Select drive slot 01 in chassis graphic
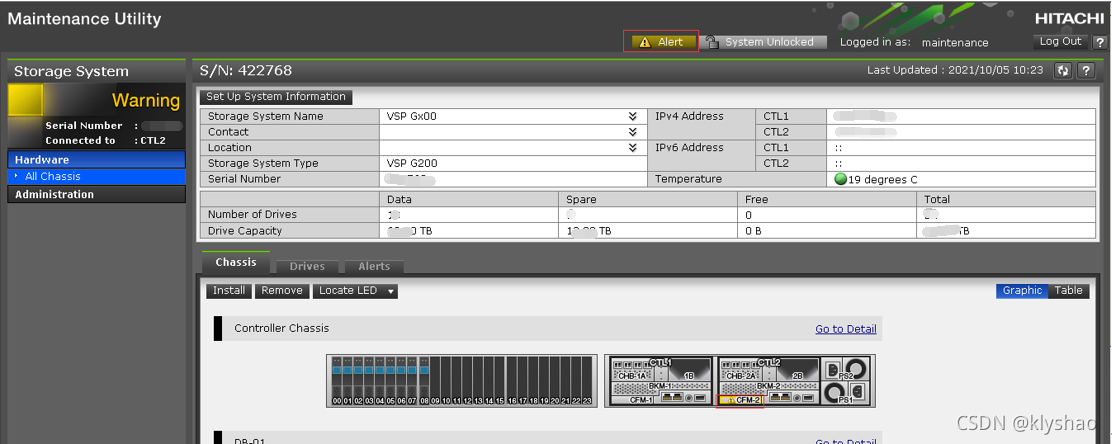Viewport: 1112px width, 444px height. pos(348,382)
